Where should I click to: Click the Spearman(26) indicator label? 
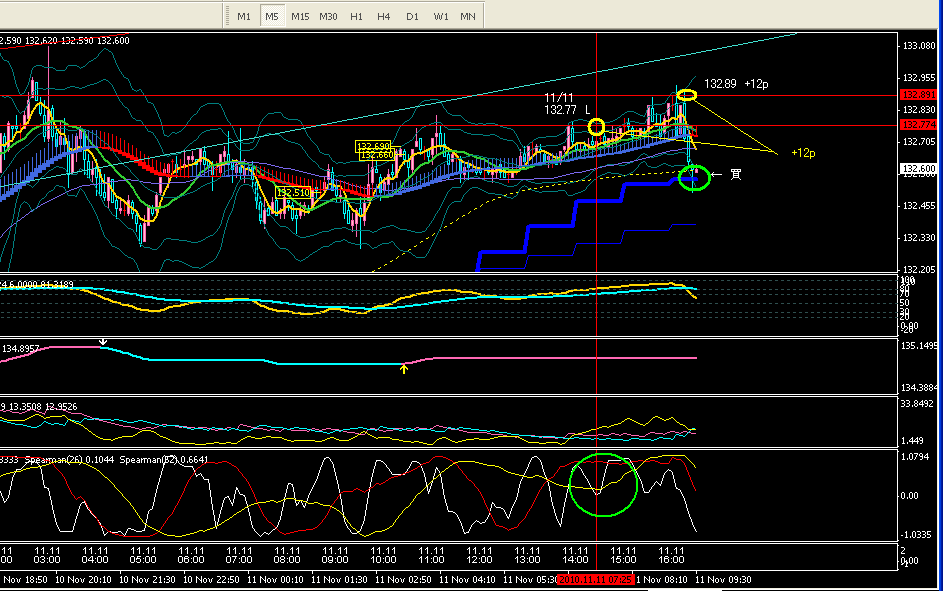[69, 460]
